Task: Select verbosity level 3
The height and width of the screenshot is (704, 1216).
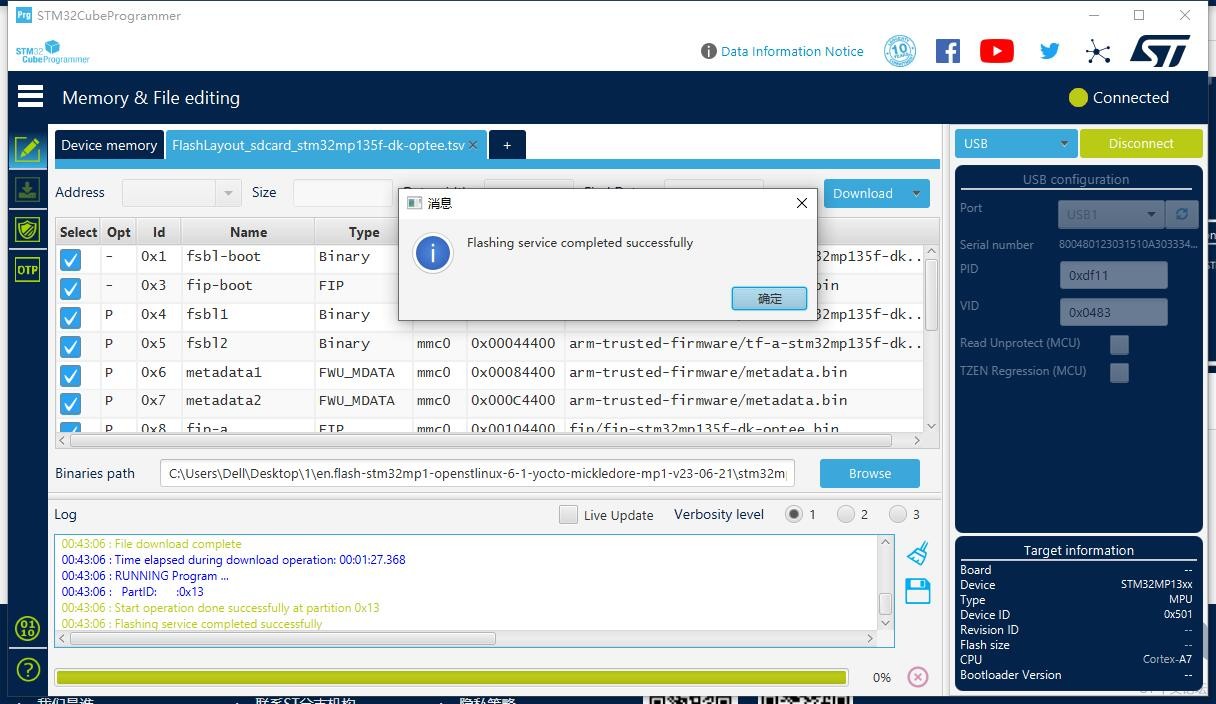Action: pos(898,514)
